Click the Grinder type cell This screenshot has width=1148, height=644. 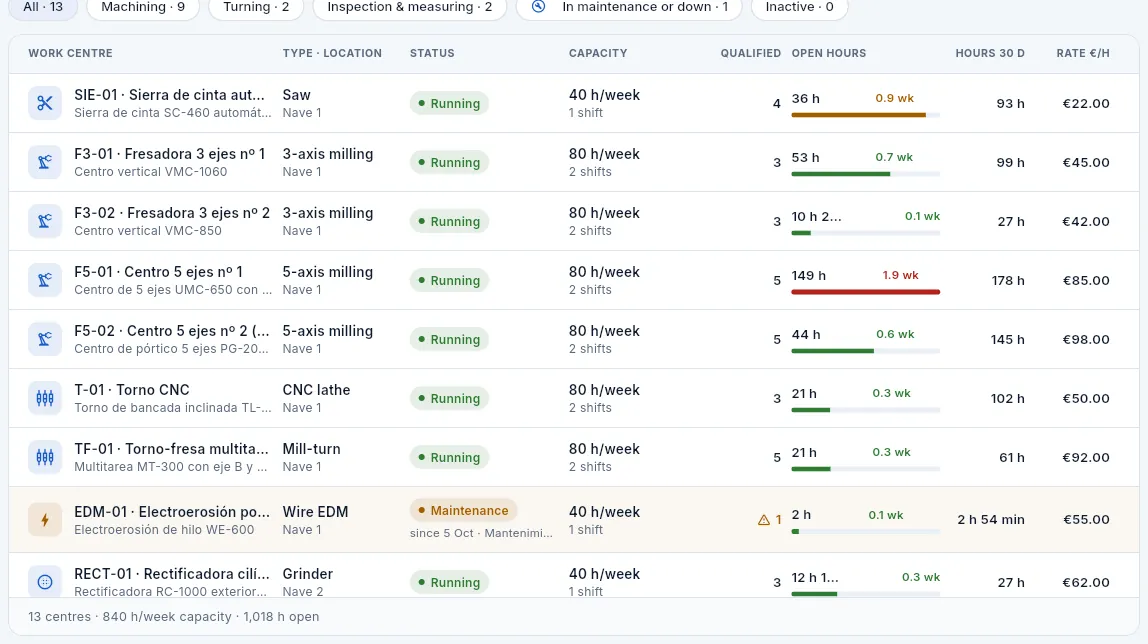(308, 574)
